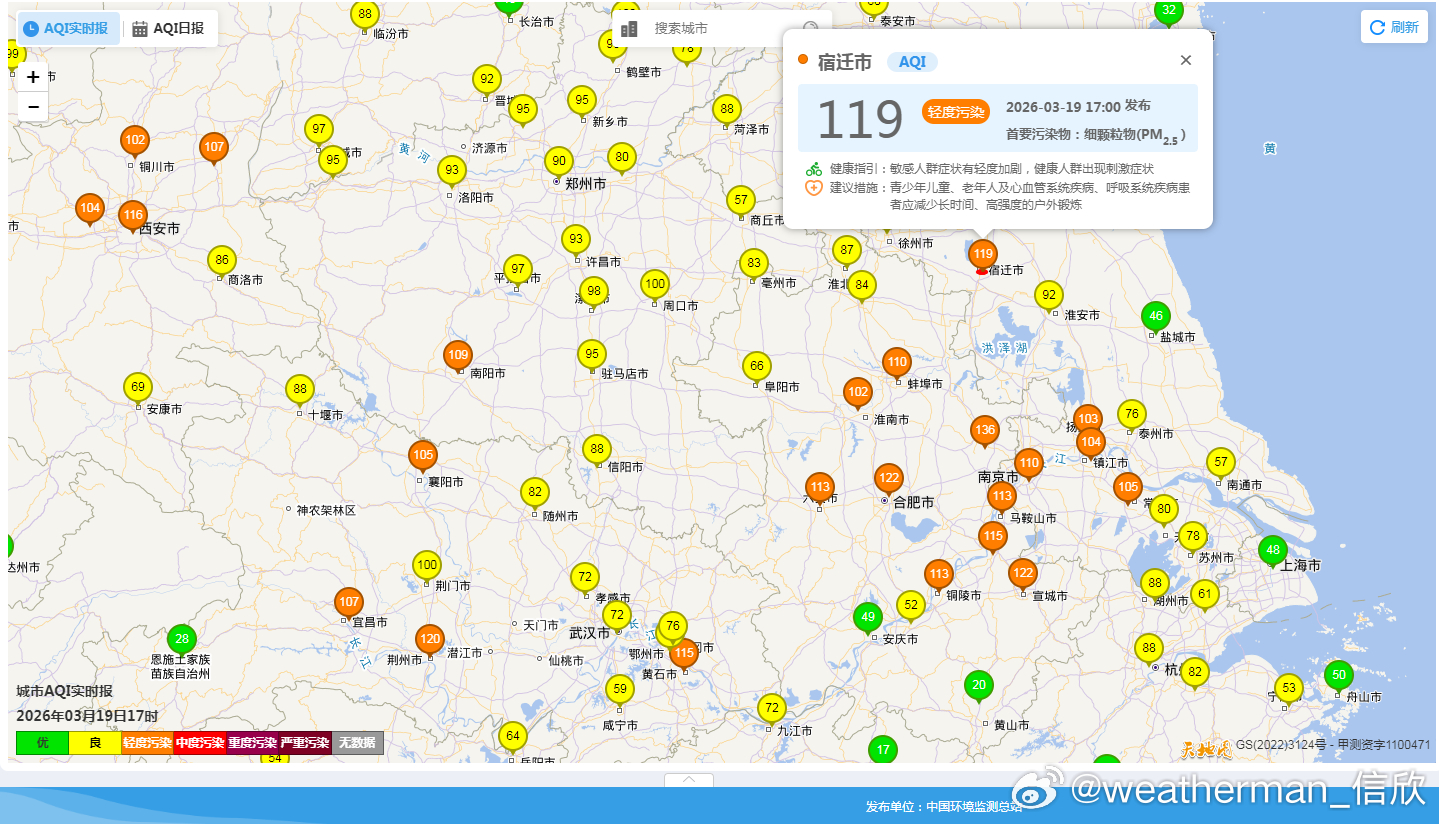1439x824 pixels.
Task: Click the orange 轻度污染 legend swatch
Action: [147, 743]
